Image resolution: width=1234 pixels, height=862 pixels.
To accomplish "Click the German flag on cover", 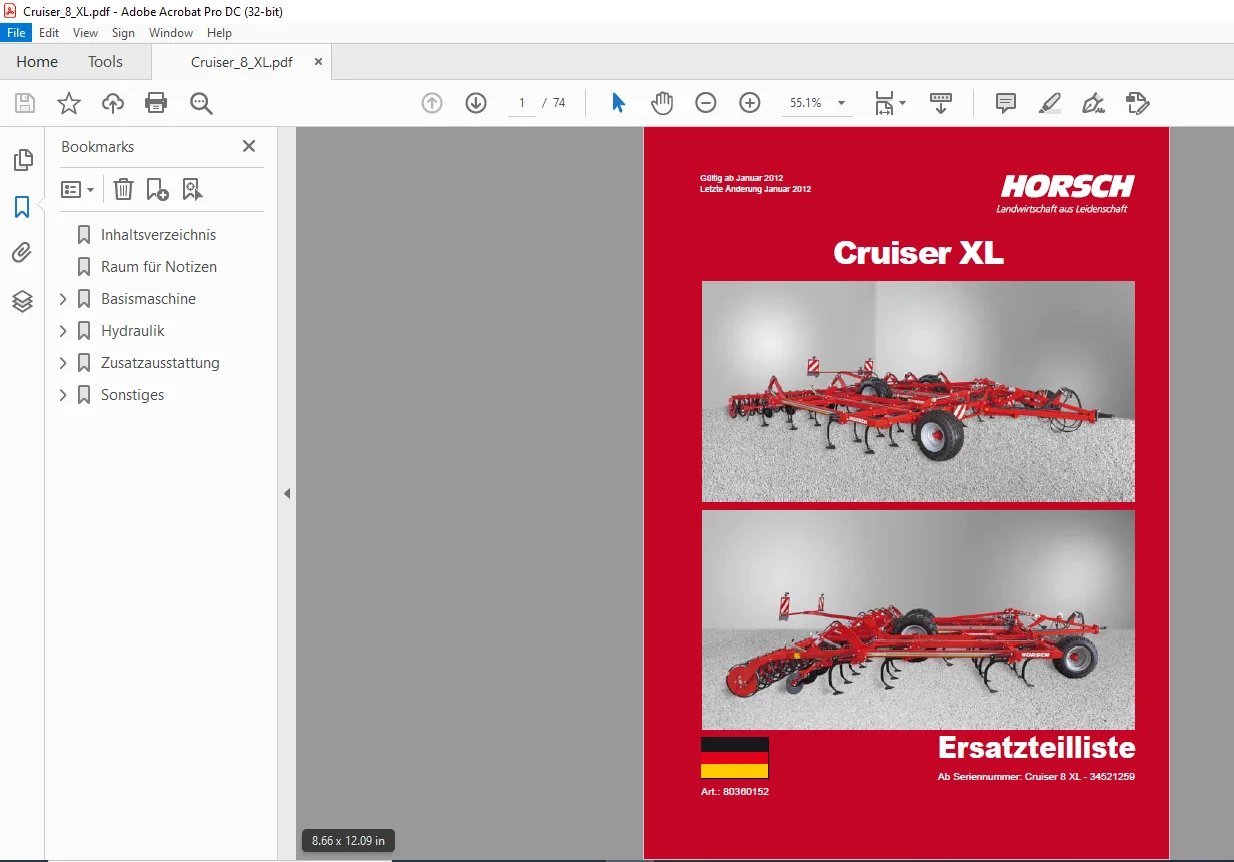I will tap(735, 758).
